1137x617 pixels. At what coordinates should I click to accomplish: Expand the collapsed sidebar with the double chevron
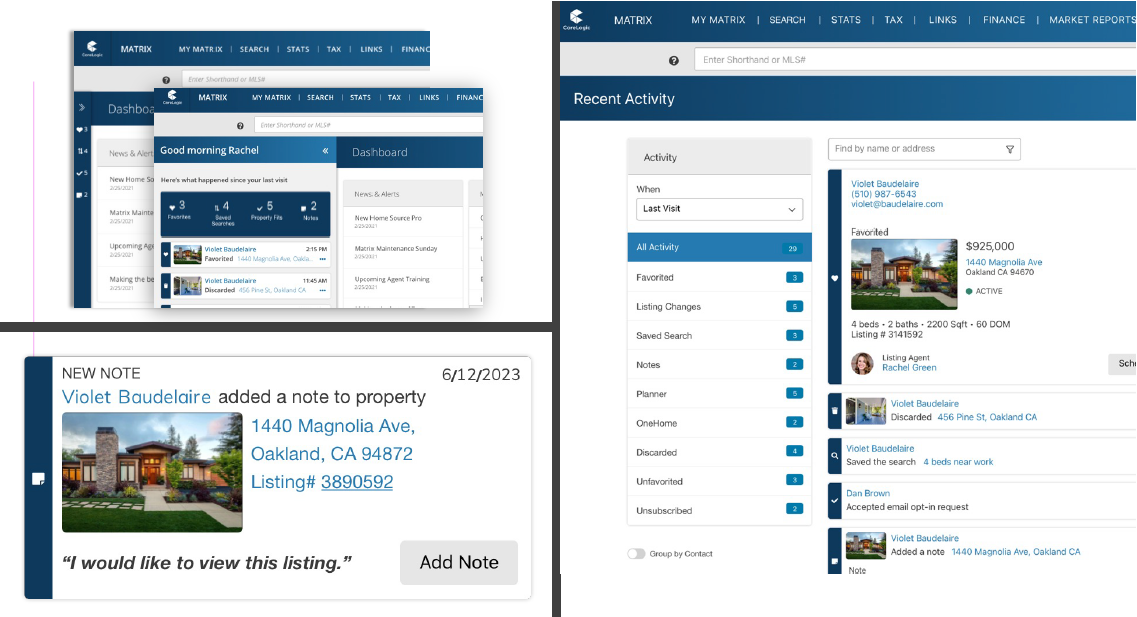pos(81,107)
